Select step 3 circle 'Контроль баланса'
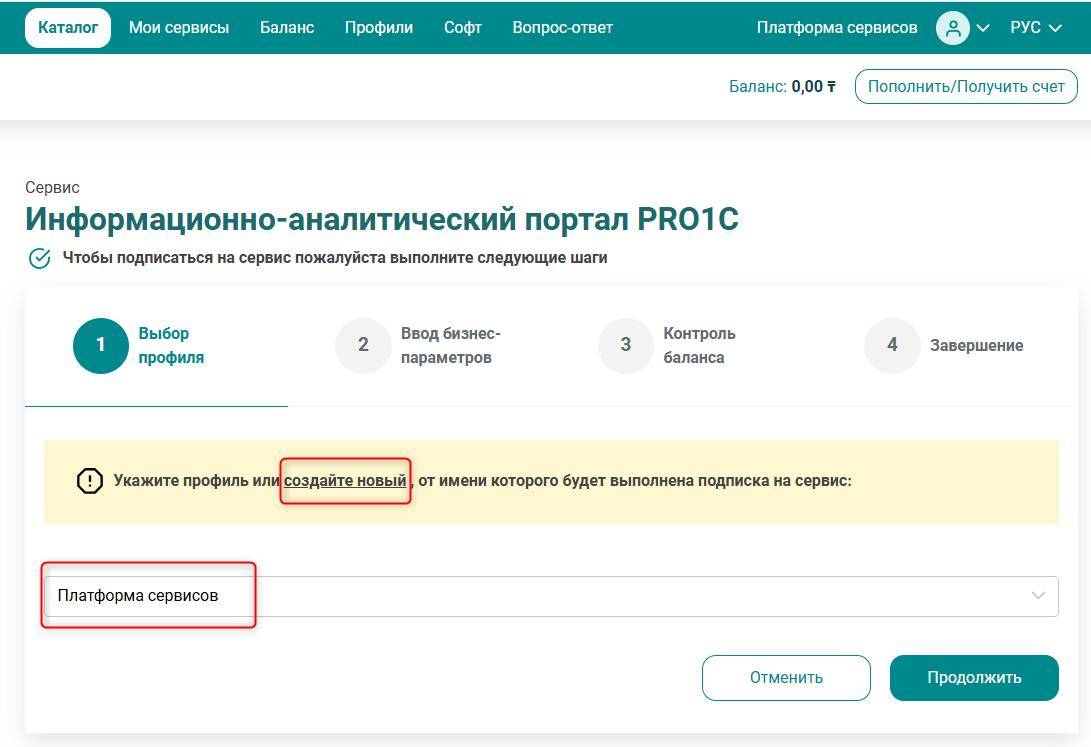 (626, 346)
